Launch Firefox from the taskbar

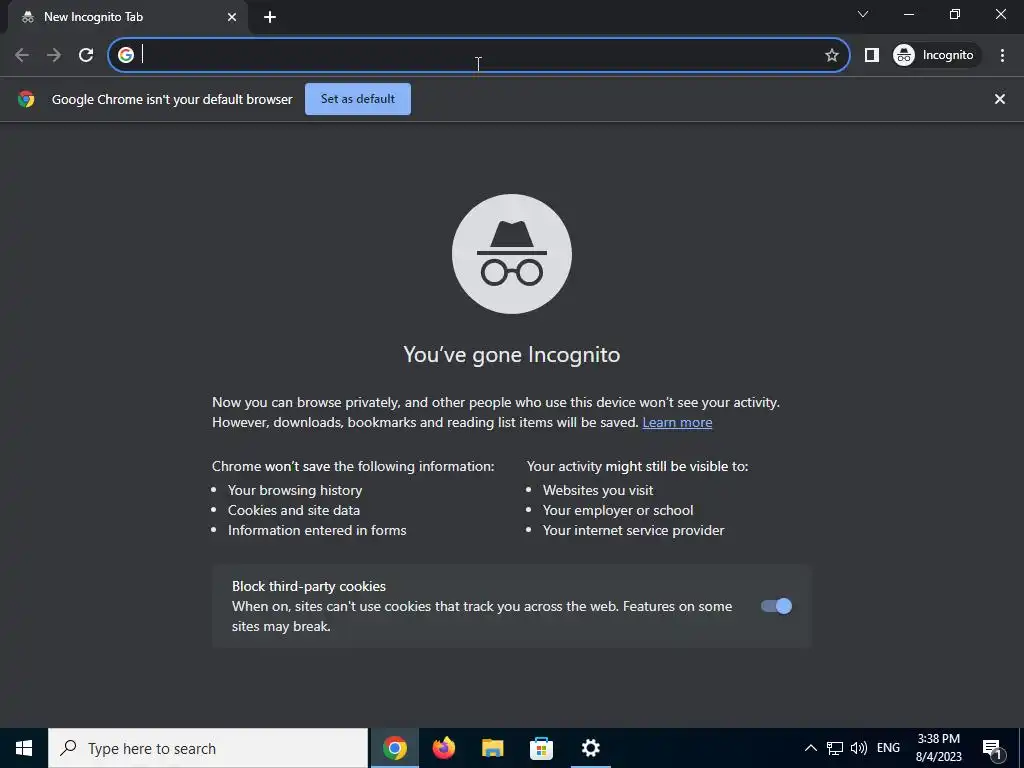point(443,748)
